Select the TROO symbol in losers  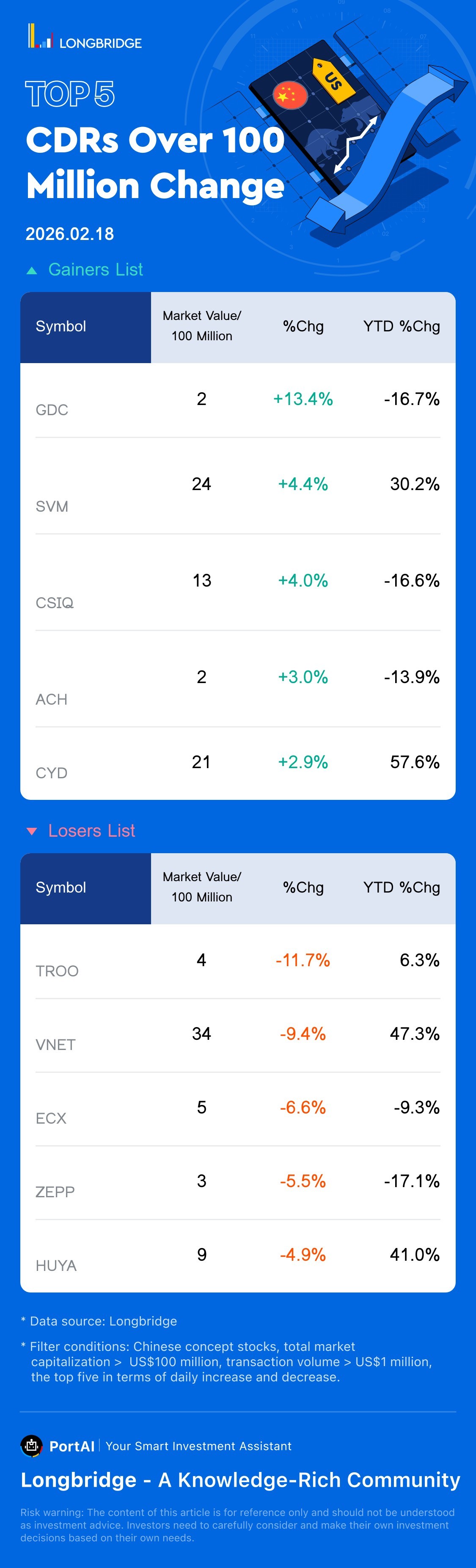point(57,971)
